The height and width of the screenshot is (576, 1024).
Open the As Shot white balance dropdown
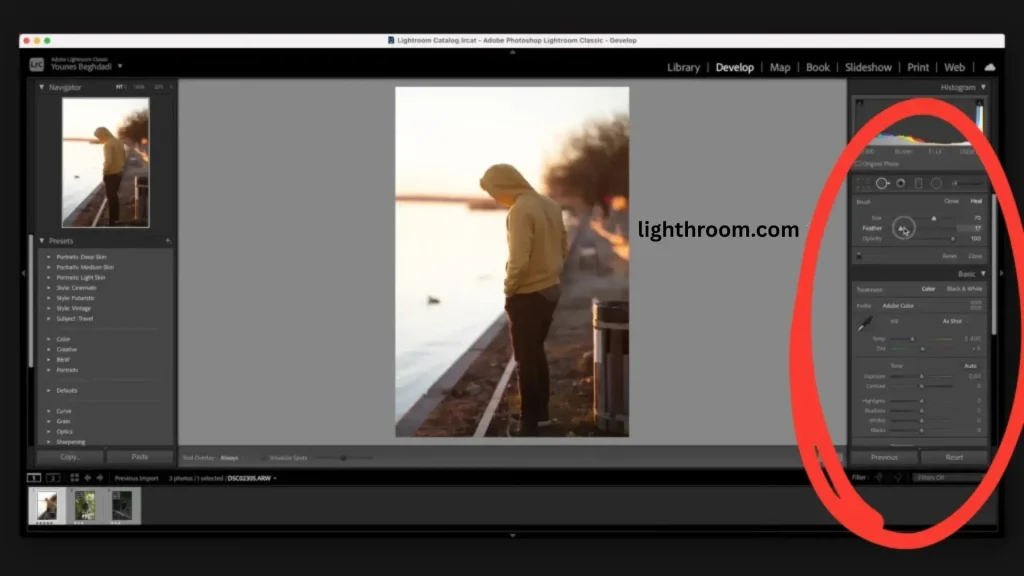pos(951,321)
